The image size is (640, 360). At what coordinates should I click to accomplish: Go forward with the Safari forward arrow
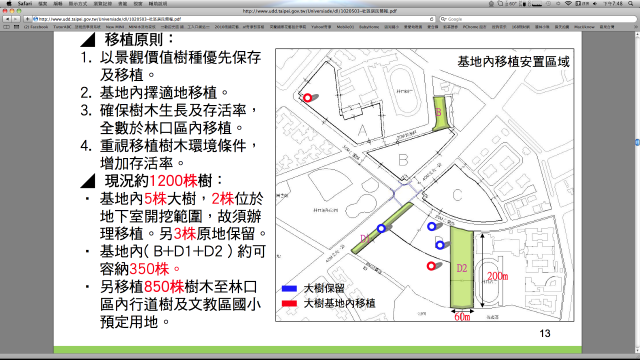pos(16,19)
